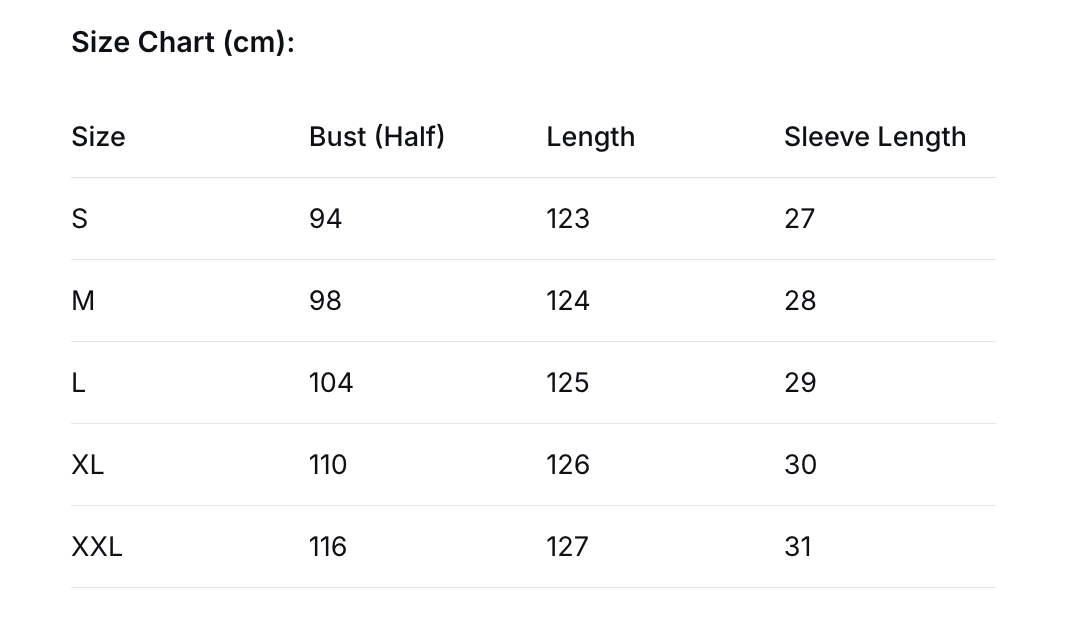Click the "Bust (Half)" column header

point(376,137)
